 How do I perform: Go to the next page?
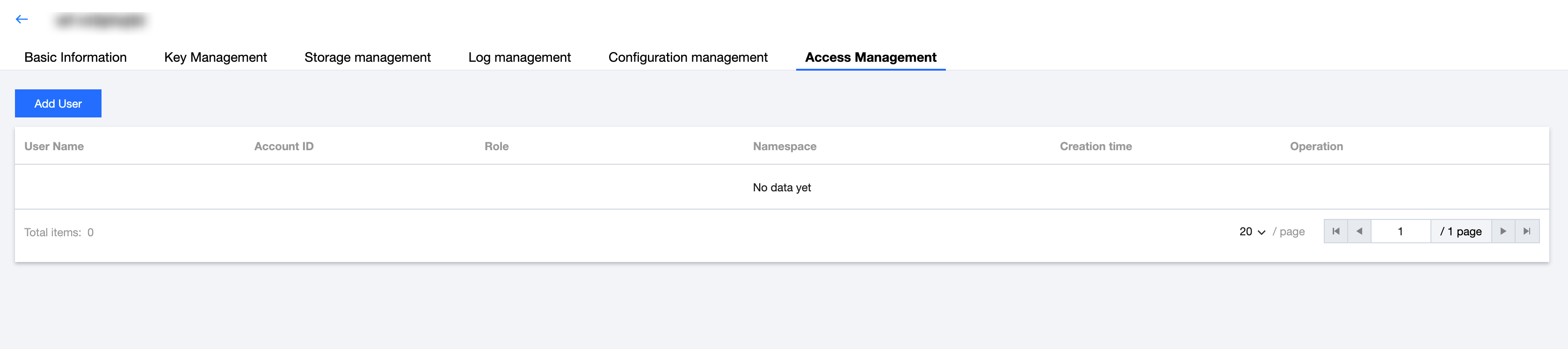tap(1503, 232)
